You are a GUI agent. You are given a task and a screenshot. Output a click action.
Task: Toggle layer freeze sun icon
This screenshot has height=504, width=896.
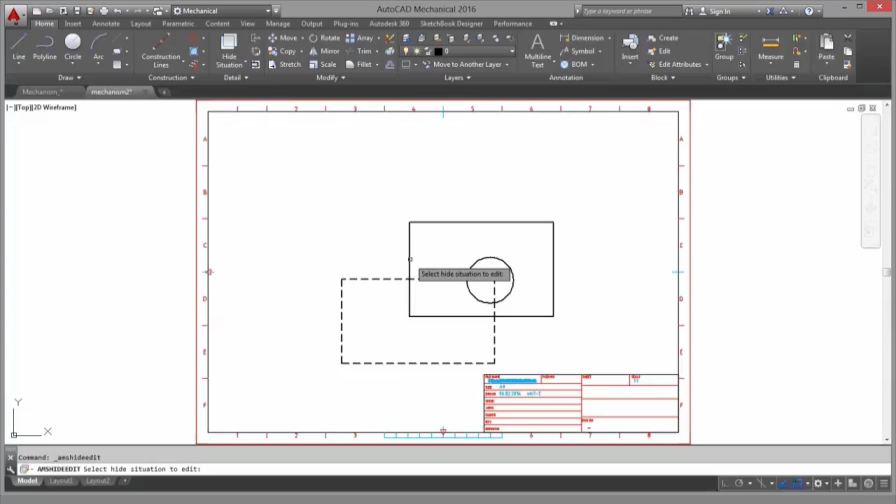pos(417,51)
